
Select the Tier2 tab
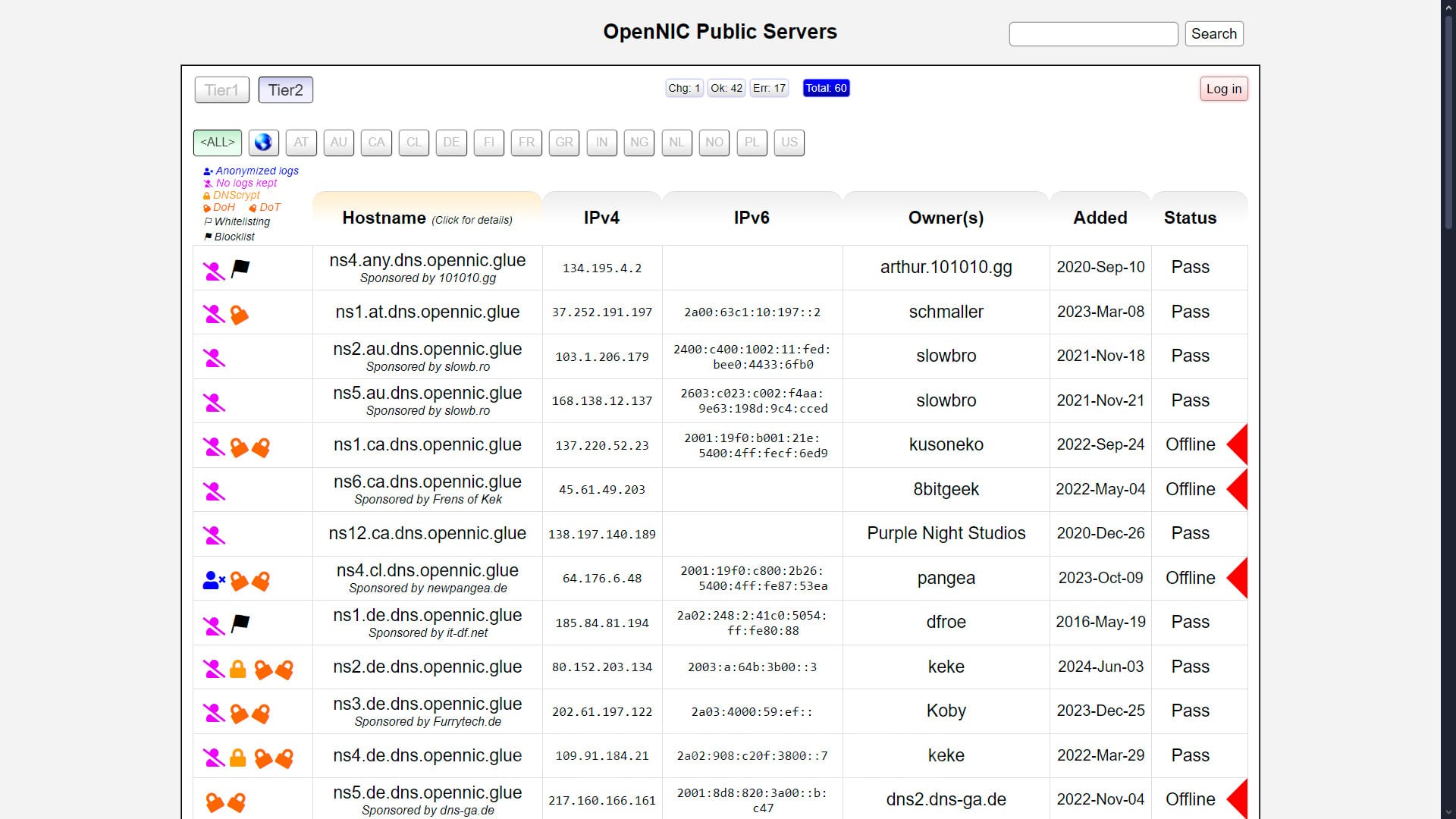coord(286,90)
